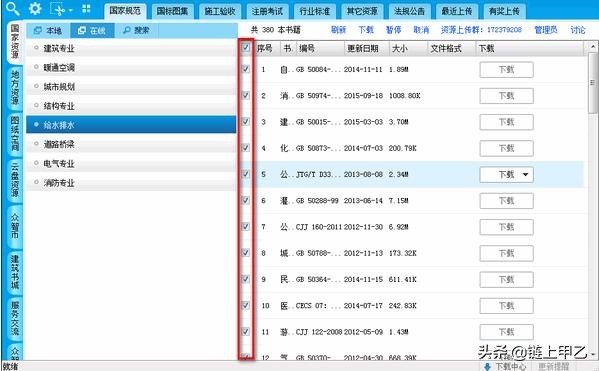The height and width of the screenshot is (371, 599).
Task: Uncheck the checkbox for row 11 CJJ 122-2008
Action: coord(246,331)
